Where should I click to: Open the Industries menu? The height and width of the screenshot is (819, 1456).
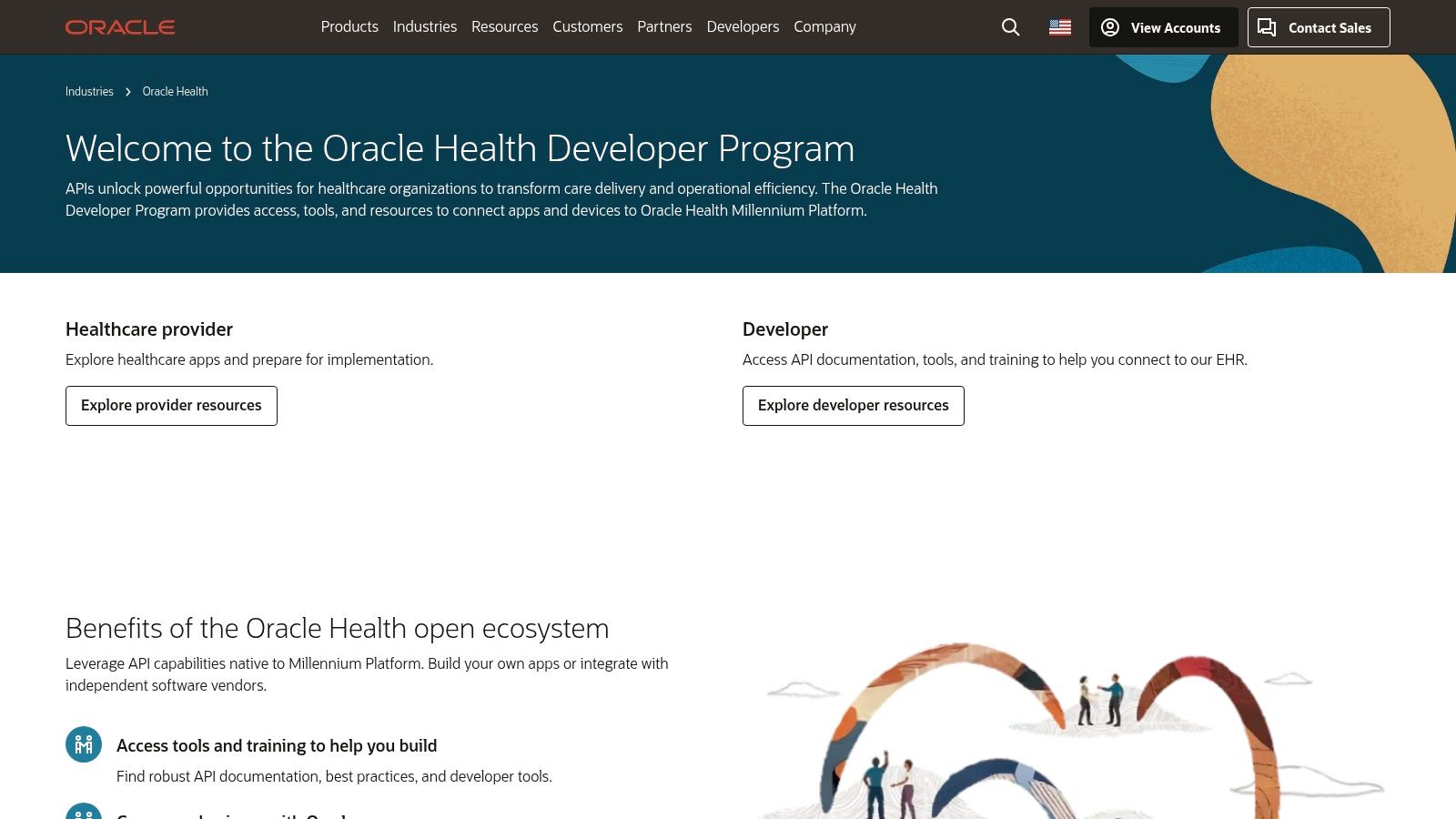(424, 26)
